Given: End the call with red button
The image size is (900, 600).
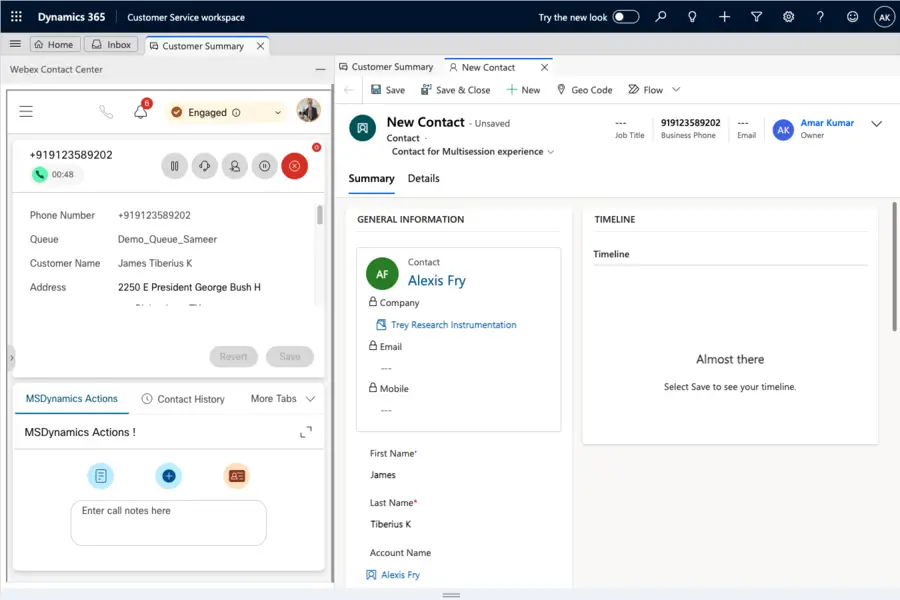Looking at the screenshot, I should tap(294, 166).
